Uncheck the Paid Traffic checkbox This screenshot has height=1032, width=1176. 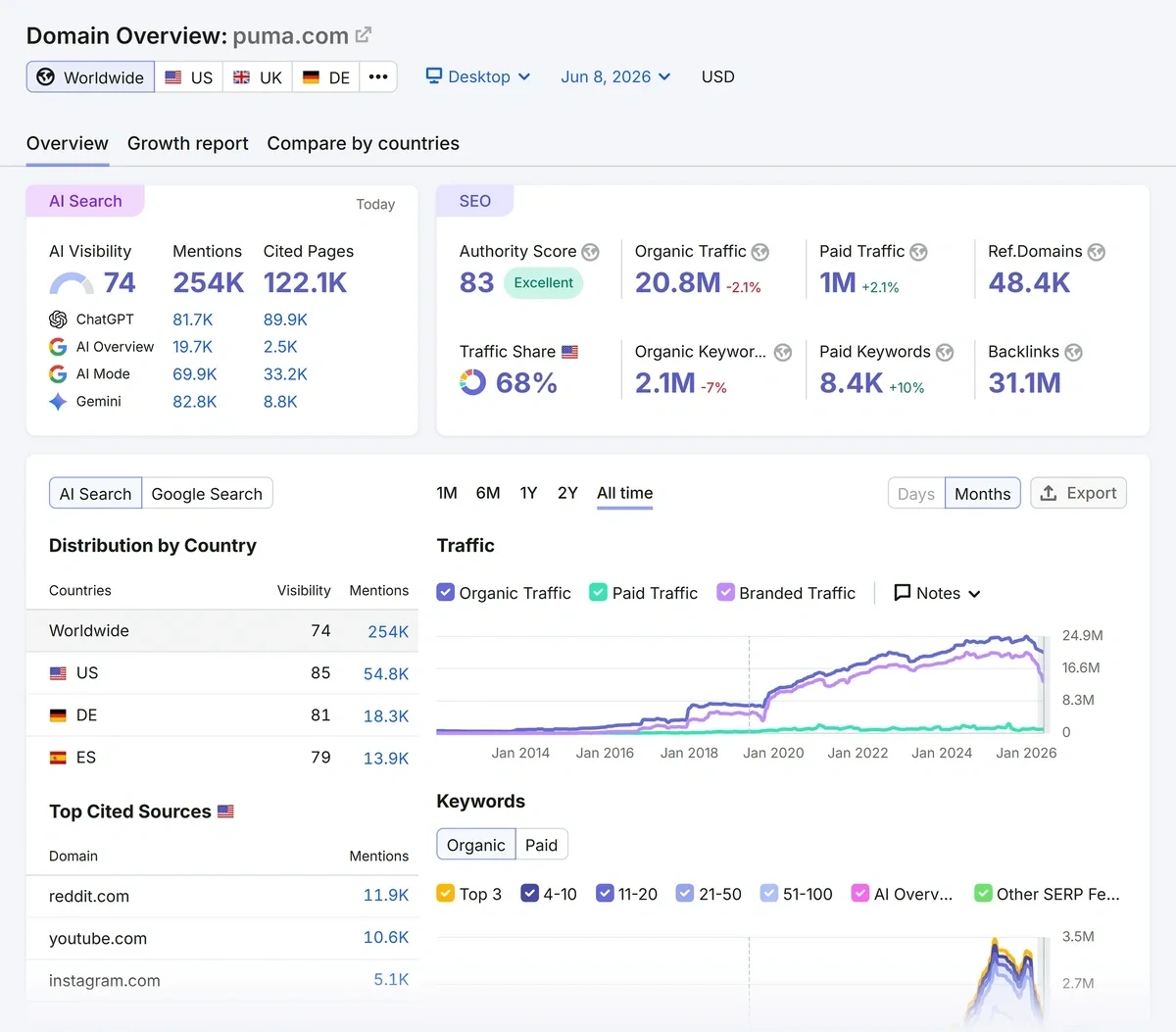[598, 592]
